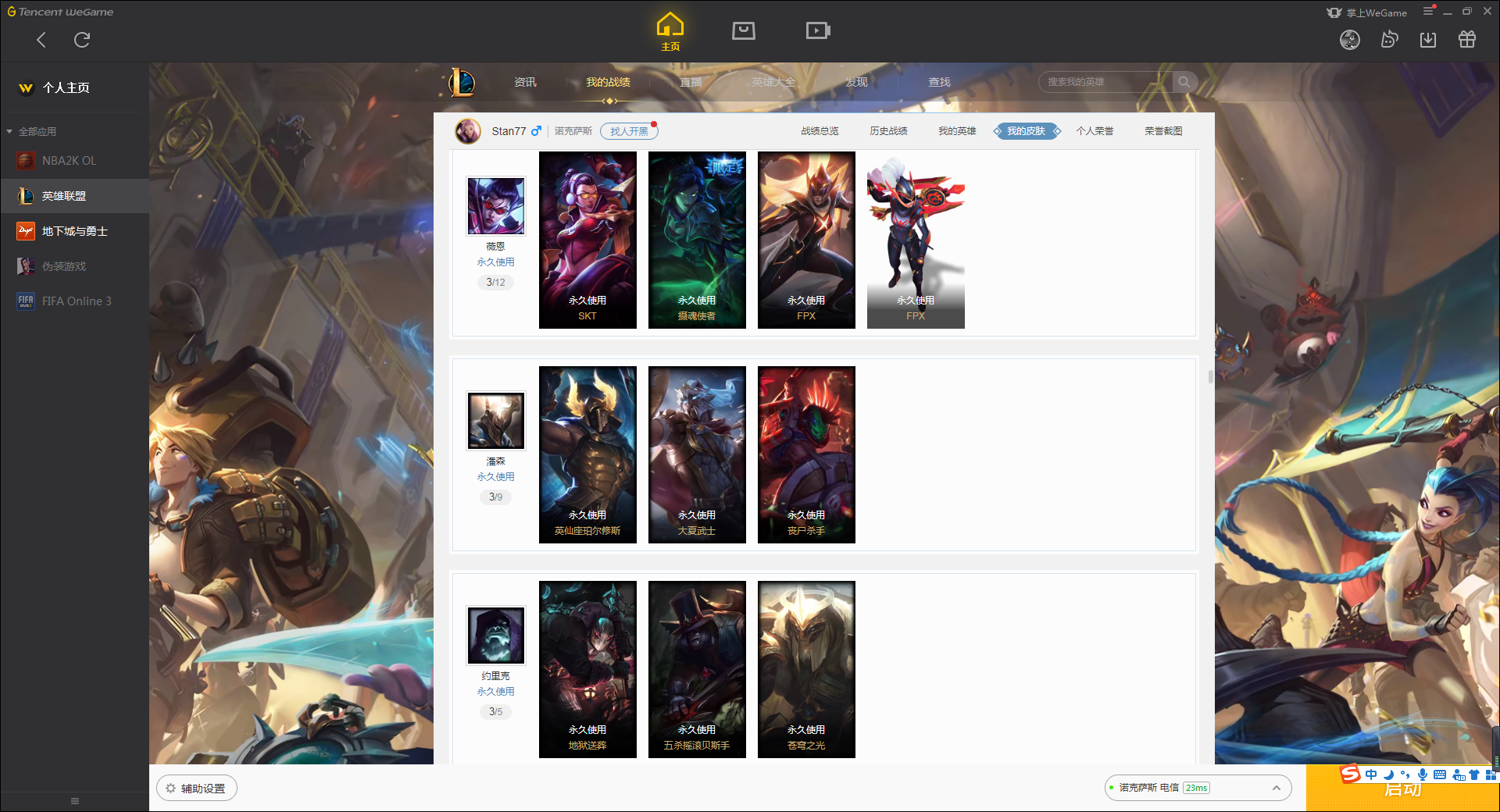The height and width of the screenshot is (812, 1500).
Task: Open the WeGame main menu icon
Action: coord(1428,11)
